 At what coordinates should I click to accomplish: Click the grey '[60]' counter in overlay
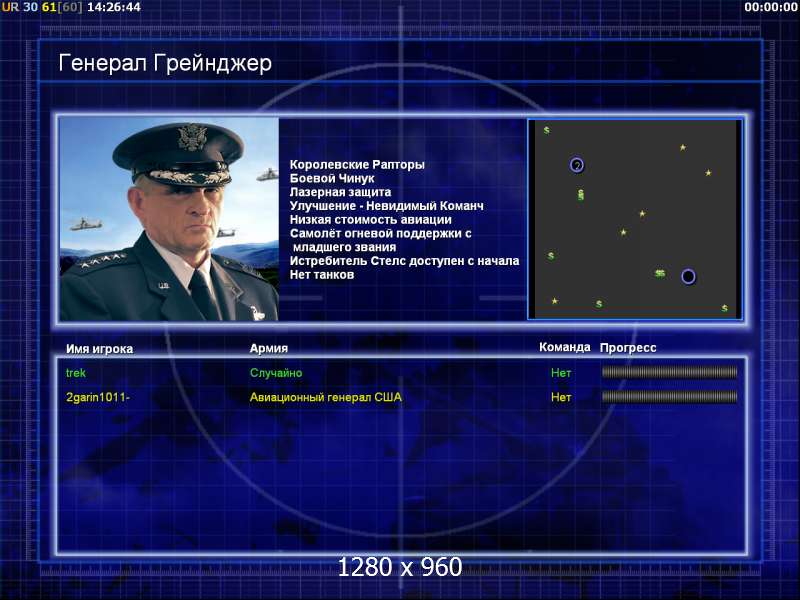click(x=70, y=7)
